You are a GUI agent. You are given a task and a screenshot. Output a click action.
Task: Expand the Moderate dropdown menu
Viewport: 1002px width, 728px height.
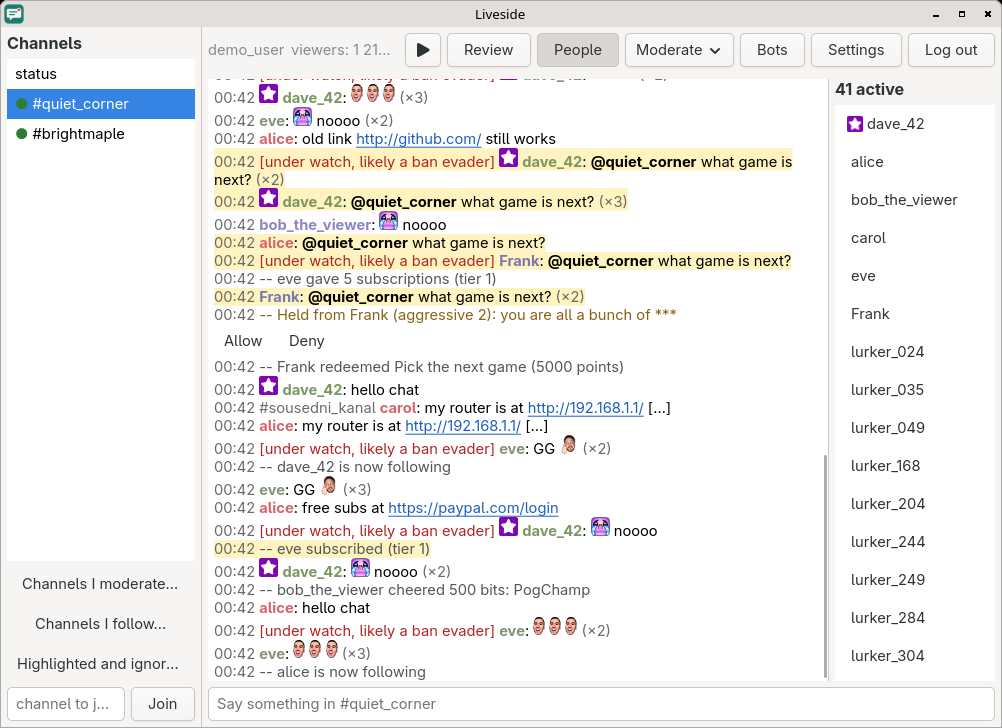click(679, 50)
